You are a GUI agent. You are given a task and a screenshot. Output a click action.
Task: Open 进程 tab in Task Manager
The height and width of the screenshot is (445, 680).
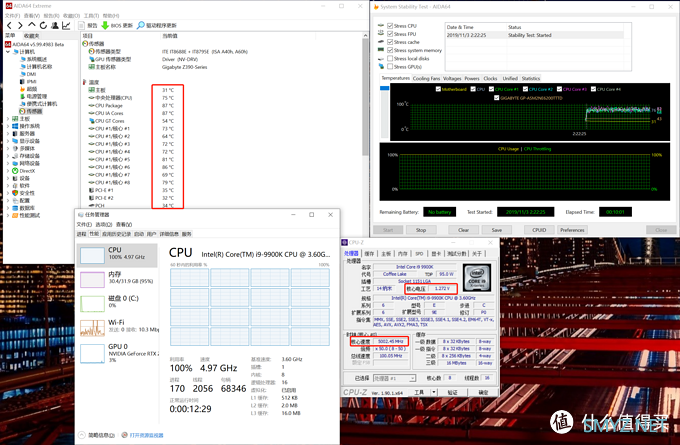pos(82,234)
